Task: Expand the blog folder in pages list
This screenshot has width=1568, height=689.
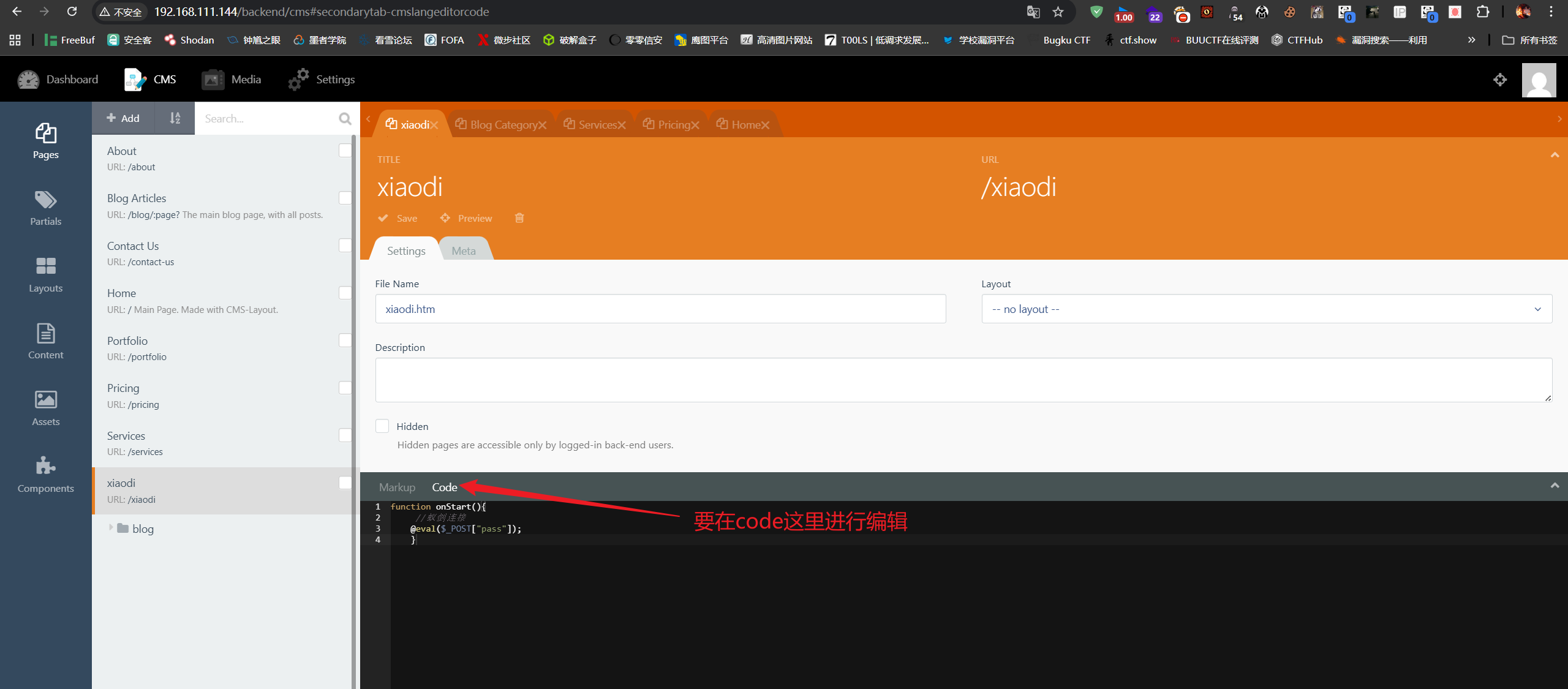Action: [111, 528]
